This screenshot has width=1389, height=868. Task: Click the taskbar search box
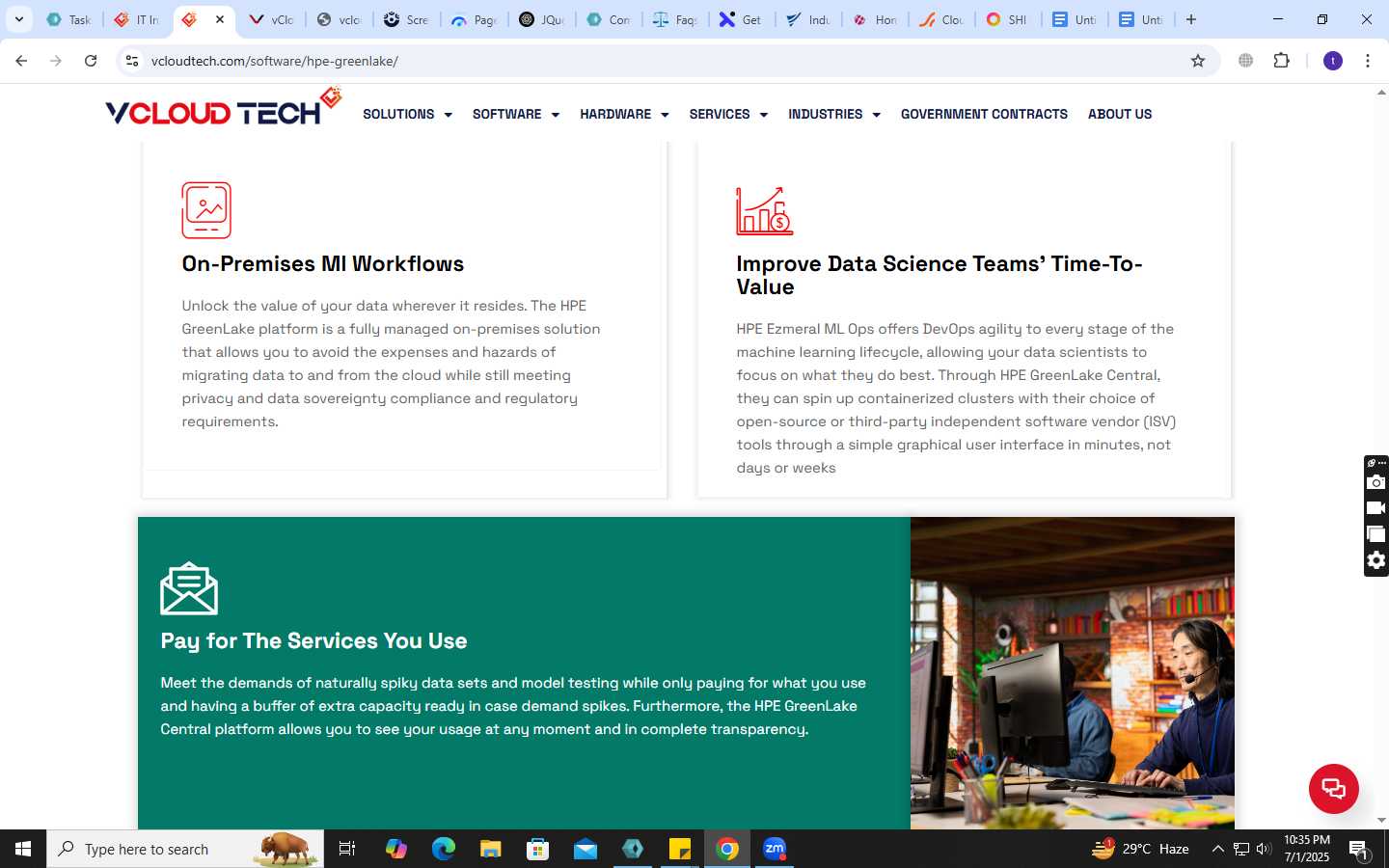(x=185, y=849)
